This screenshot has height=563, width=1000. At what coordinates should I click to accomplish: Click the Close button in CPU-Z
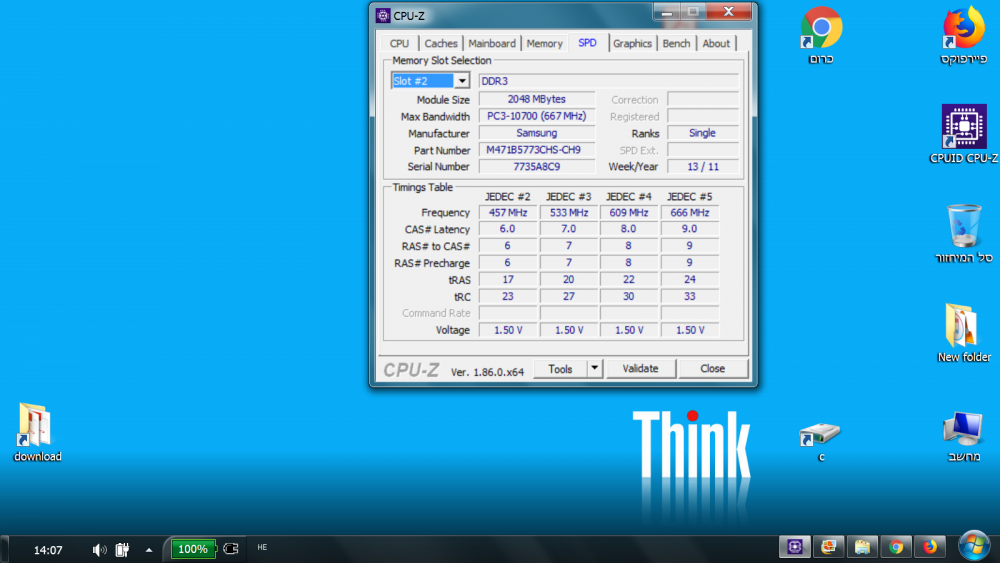point(712,369)
